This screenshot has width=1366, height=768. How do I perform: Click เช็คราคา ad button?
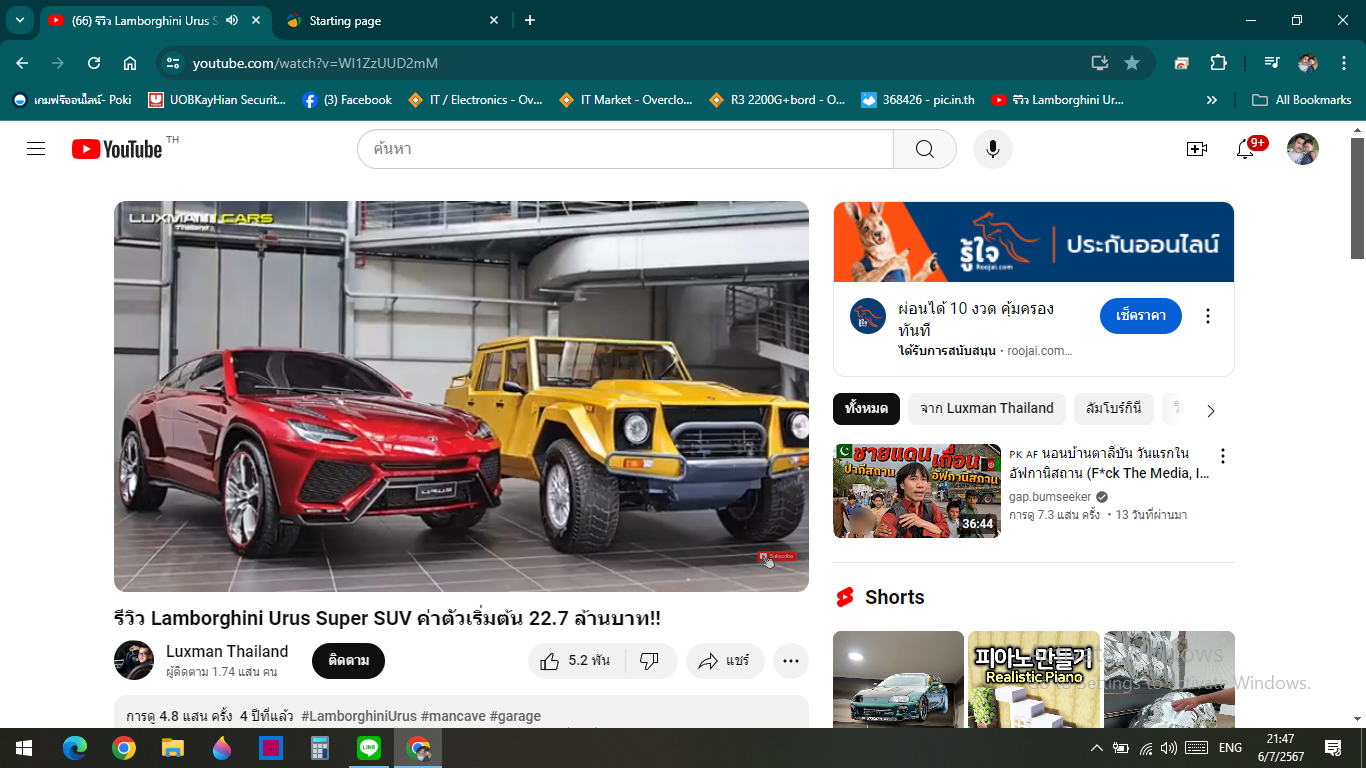[x=1141, y=316]
